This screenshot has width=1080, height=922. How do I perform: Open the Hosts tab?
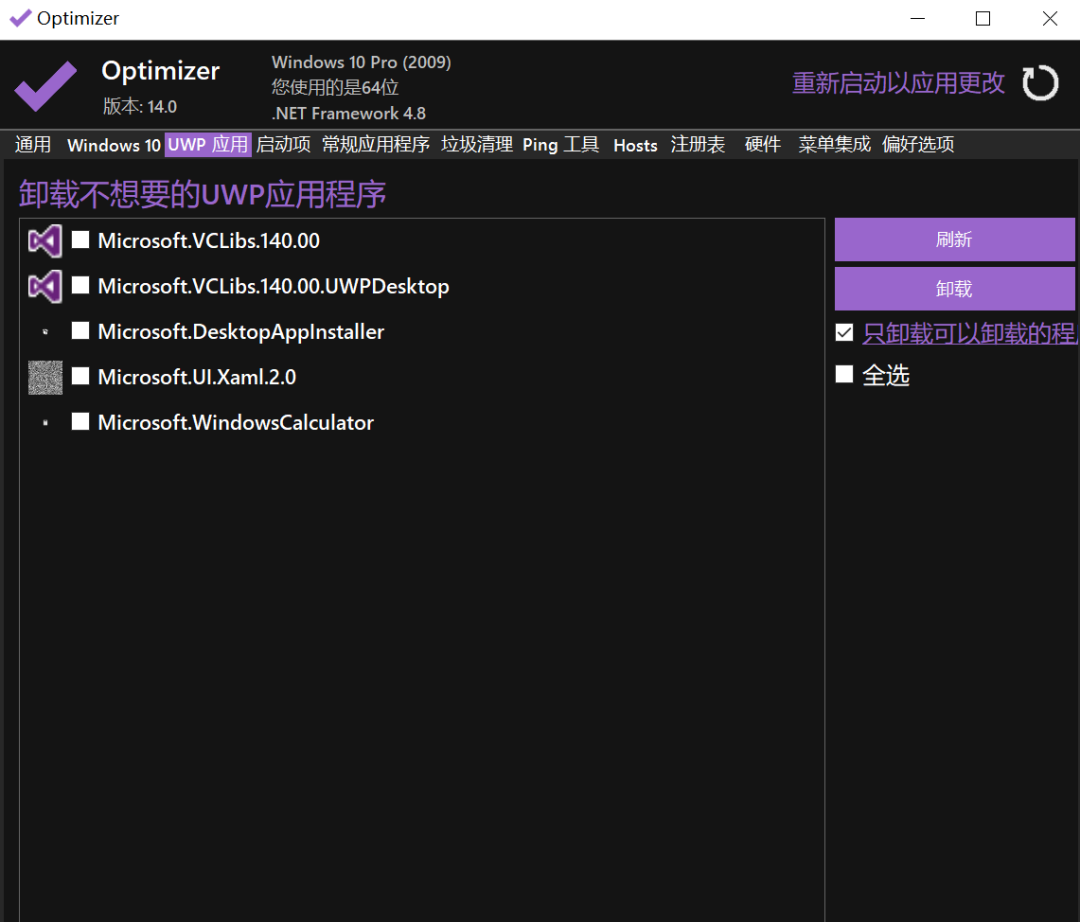635,145
